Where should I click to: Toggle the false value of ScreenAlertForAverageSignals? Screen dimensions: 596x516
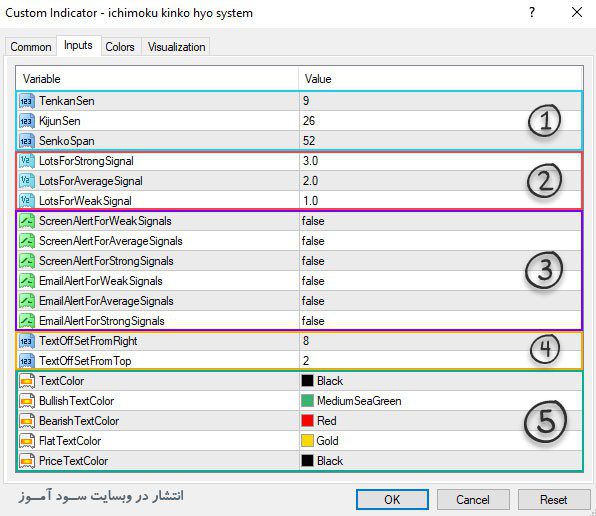pos(313,241)
